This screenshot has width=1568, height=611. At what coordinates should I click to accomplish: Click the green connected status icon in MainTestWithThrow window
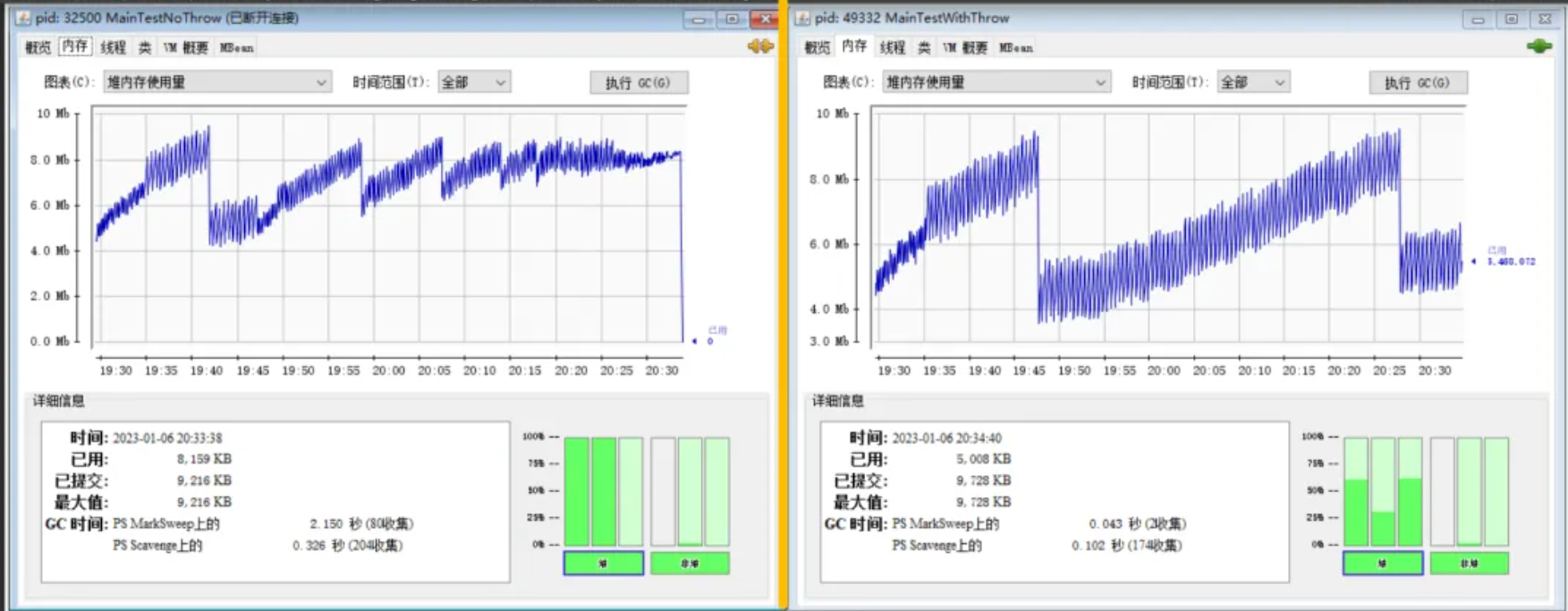(1539, 46)
